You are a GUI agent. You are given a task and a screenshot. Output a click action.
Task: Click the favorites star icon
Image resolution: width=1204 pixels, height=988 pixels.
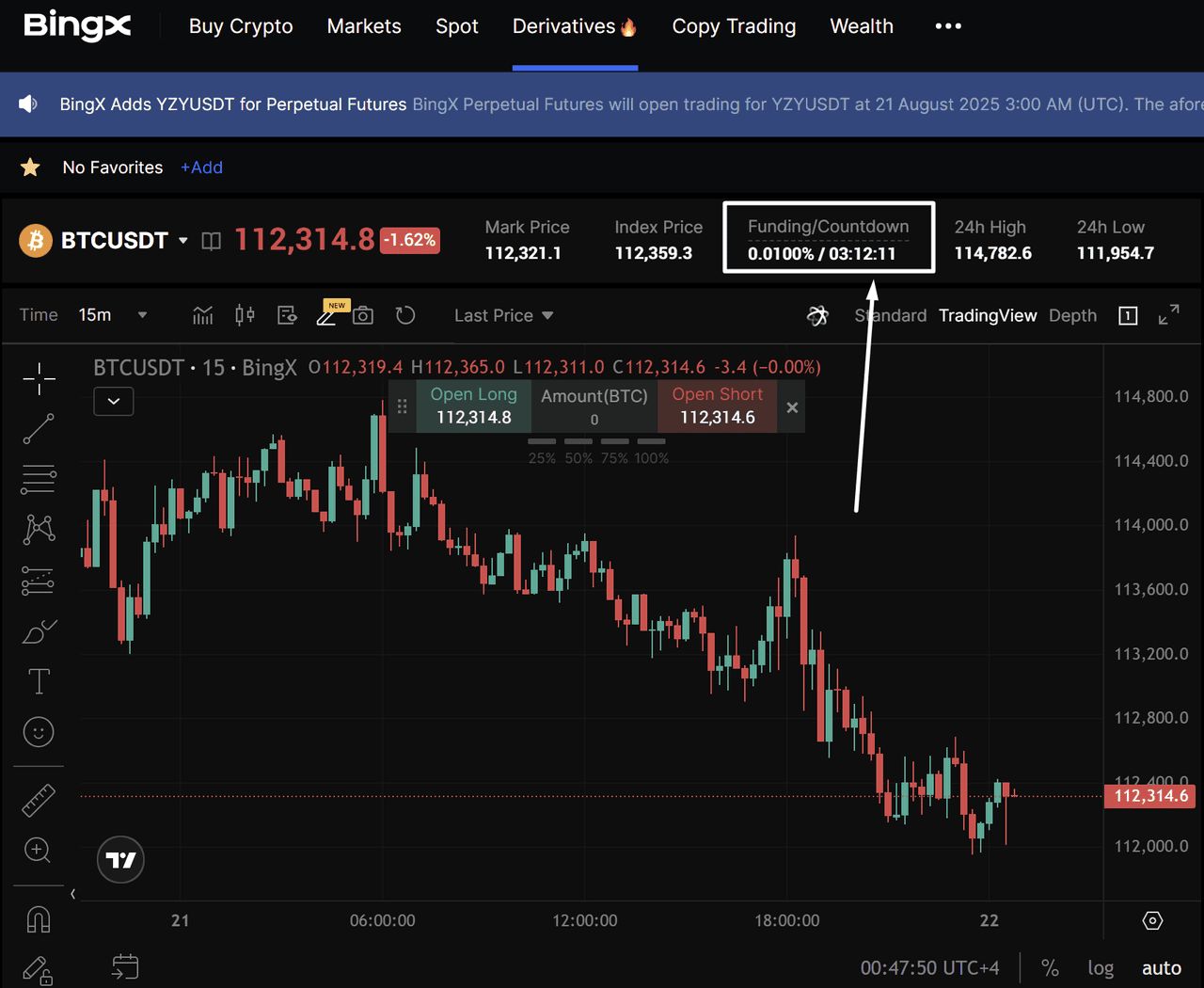coord(30,167)
